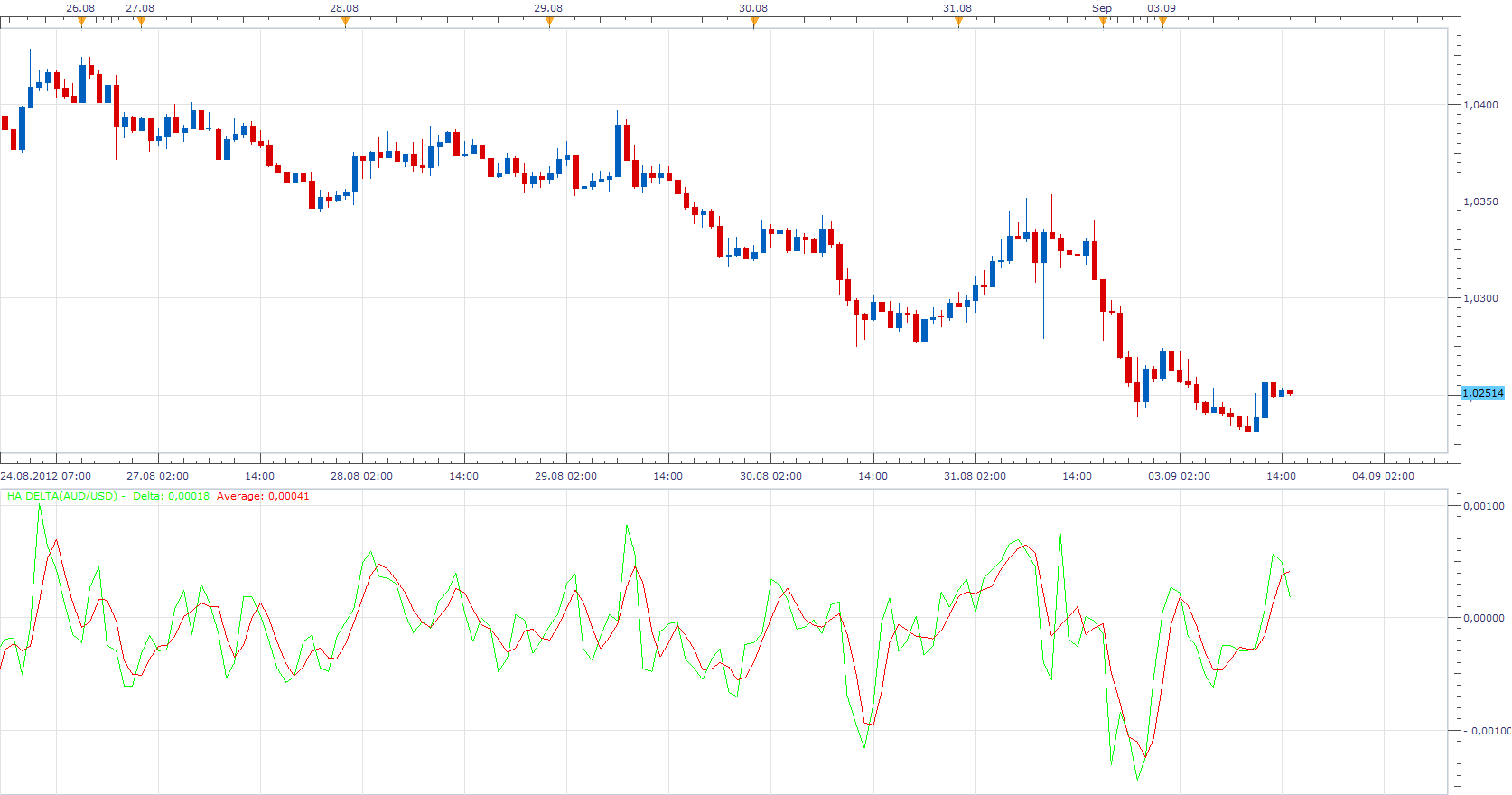Click the 24.08.2012 07:00 time axis label

[46, 476]
